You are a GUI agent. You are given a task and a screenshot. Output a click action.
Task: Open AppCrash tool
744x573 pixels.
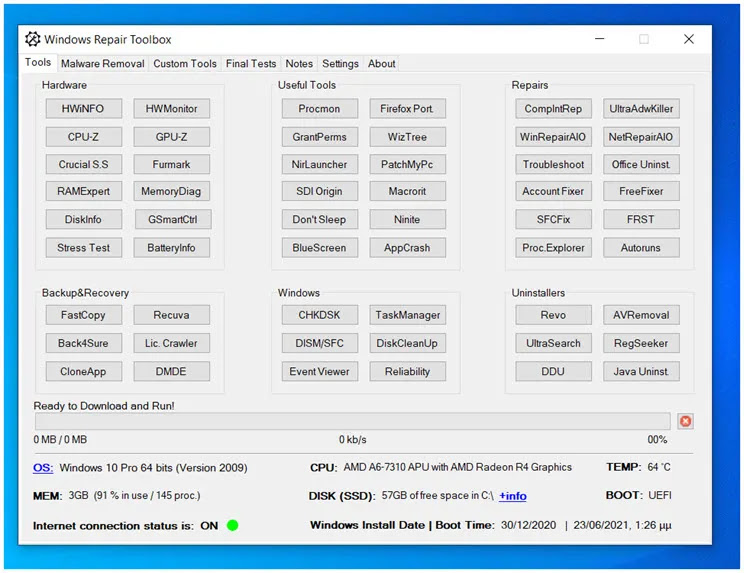pyautogui.click(x=407, y=248)
